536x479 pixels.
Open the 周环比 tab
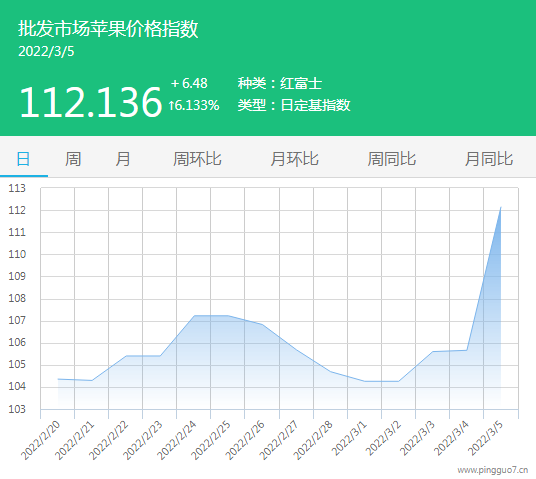(x=197, y=159)
